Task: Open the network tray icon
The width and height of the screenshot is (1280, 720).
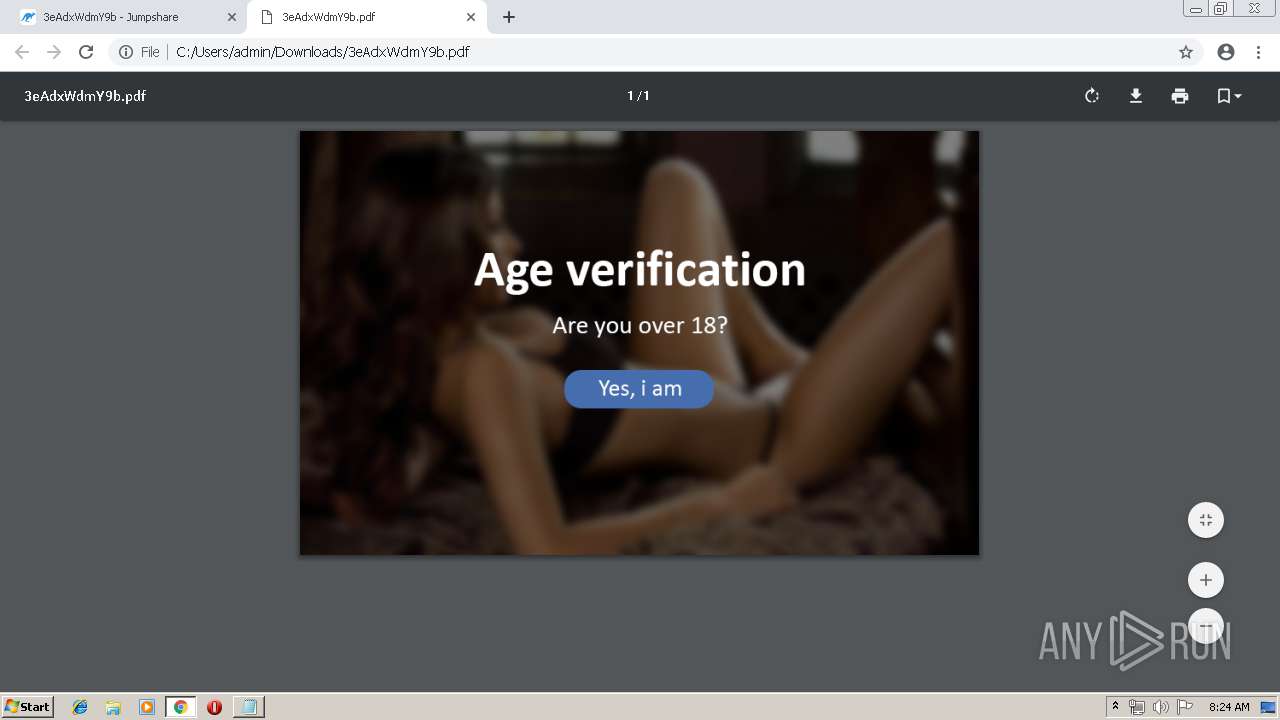Action: [x=1137, y=707]
